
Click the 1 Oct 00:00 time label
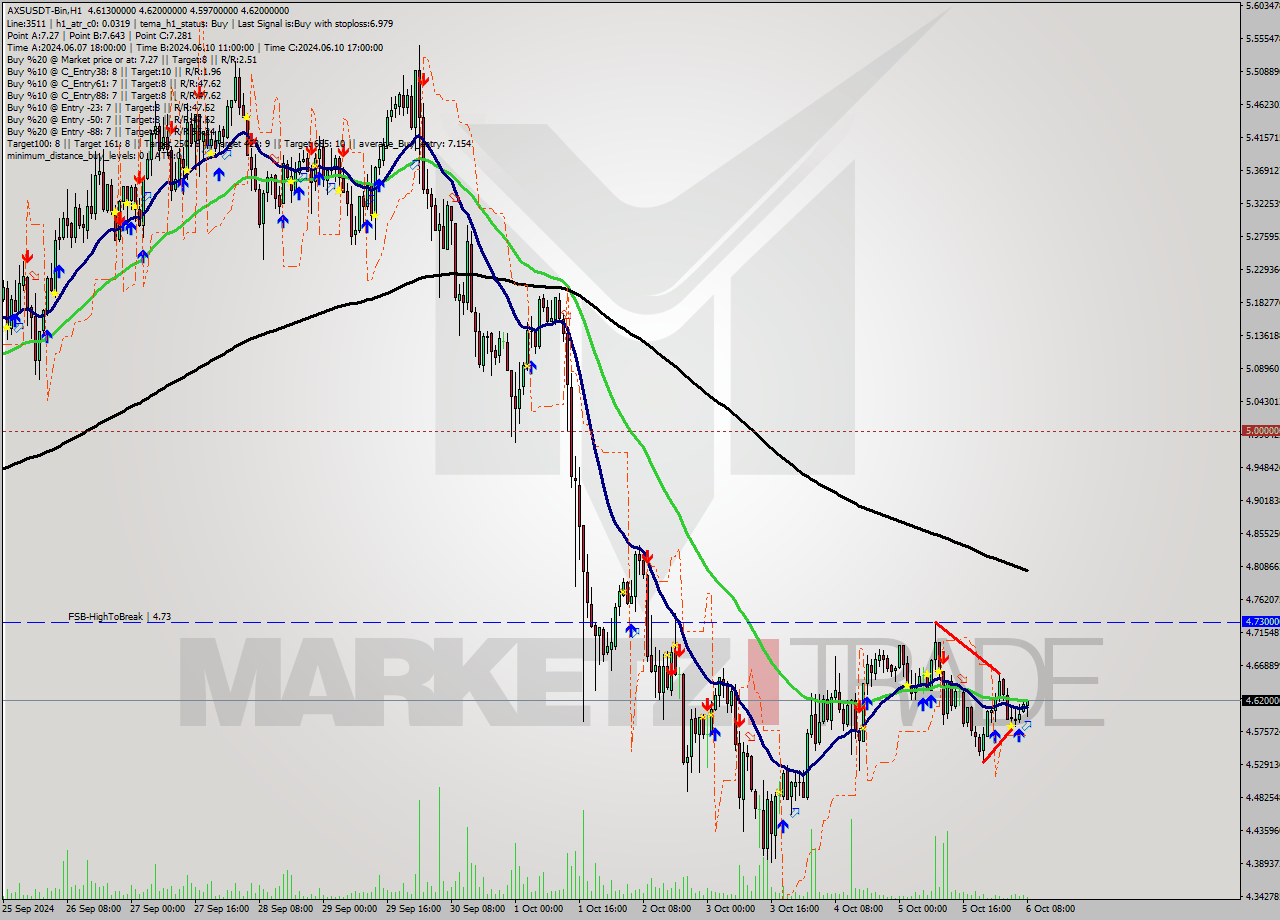(x=539, y=909)
